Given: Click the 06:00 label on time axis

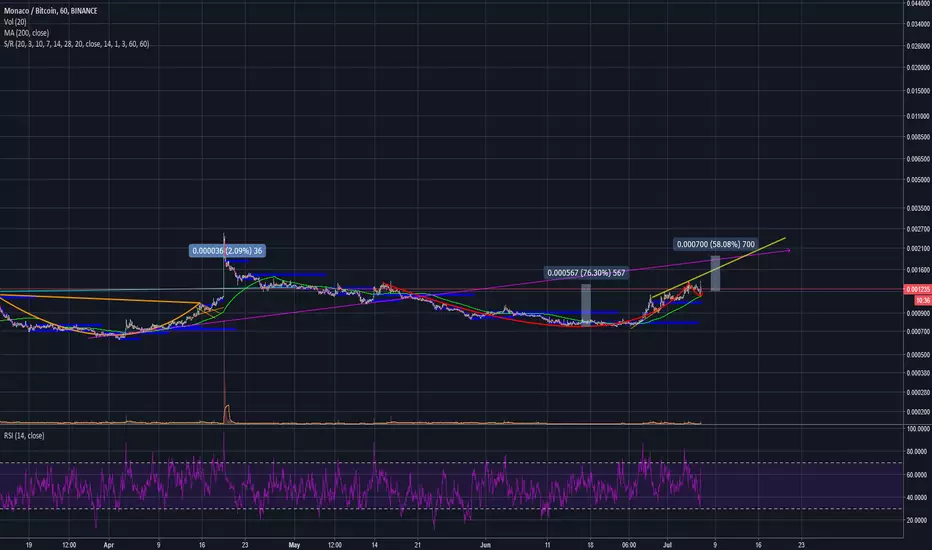Looking at the screenshot, I should (x=629, y=545).
